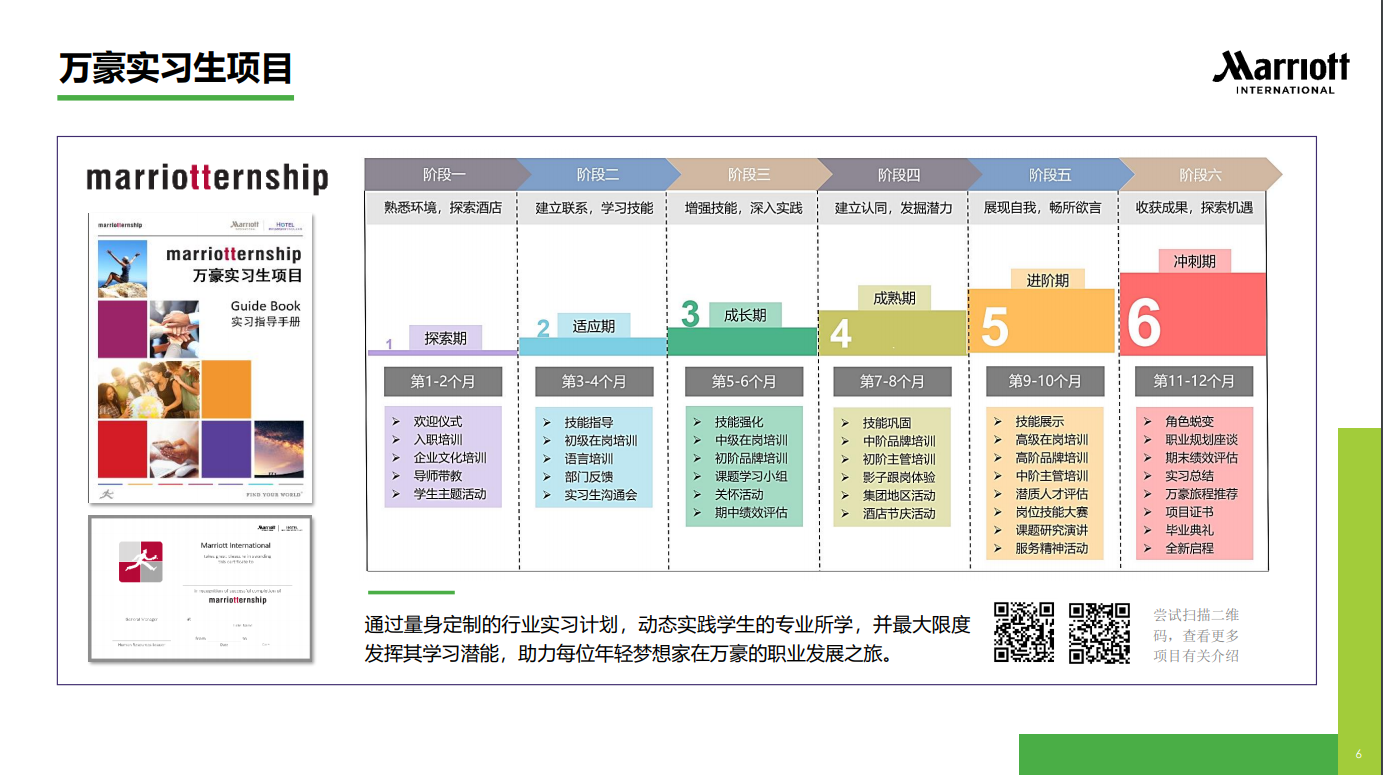1383x775 pixels.
Task: Click the 毕业典礼 list item
Action: (1190, 530)
